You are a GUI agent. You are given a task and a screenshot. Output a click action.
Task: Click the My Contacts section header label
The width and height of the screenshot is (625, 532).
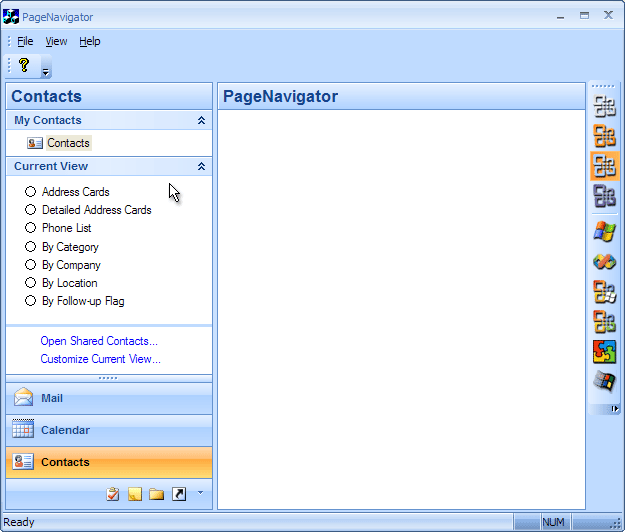pyautogui.click(x=48, y=120)
